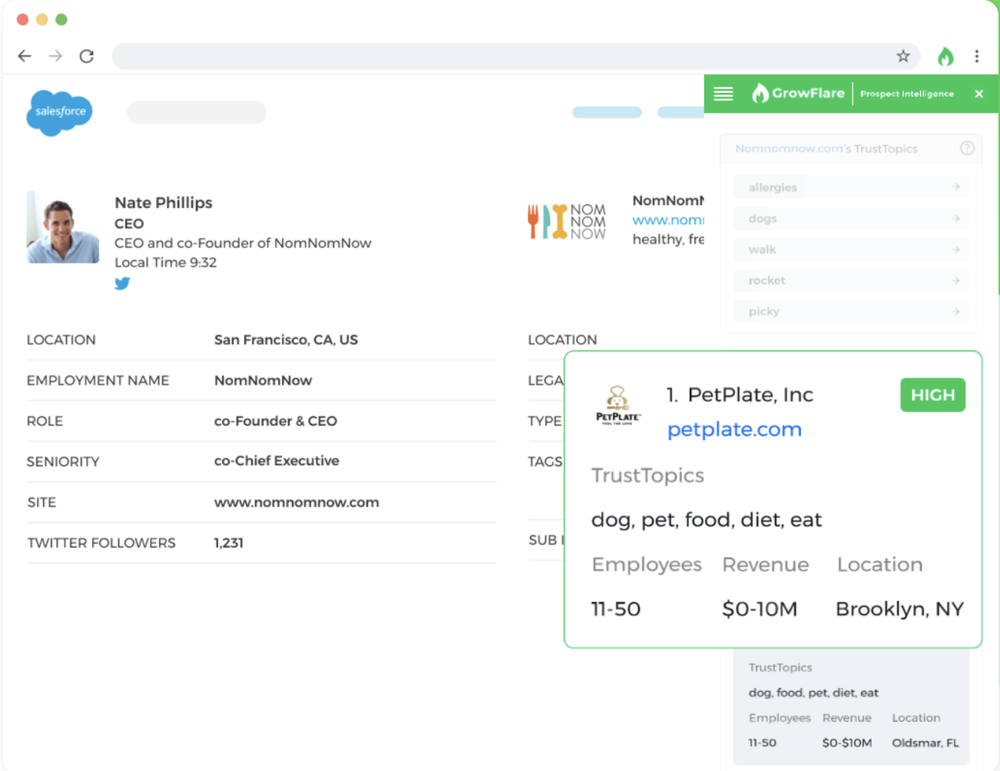
Task: Bookmark the page using the star icon
Action: pos(903,56)
